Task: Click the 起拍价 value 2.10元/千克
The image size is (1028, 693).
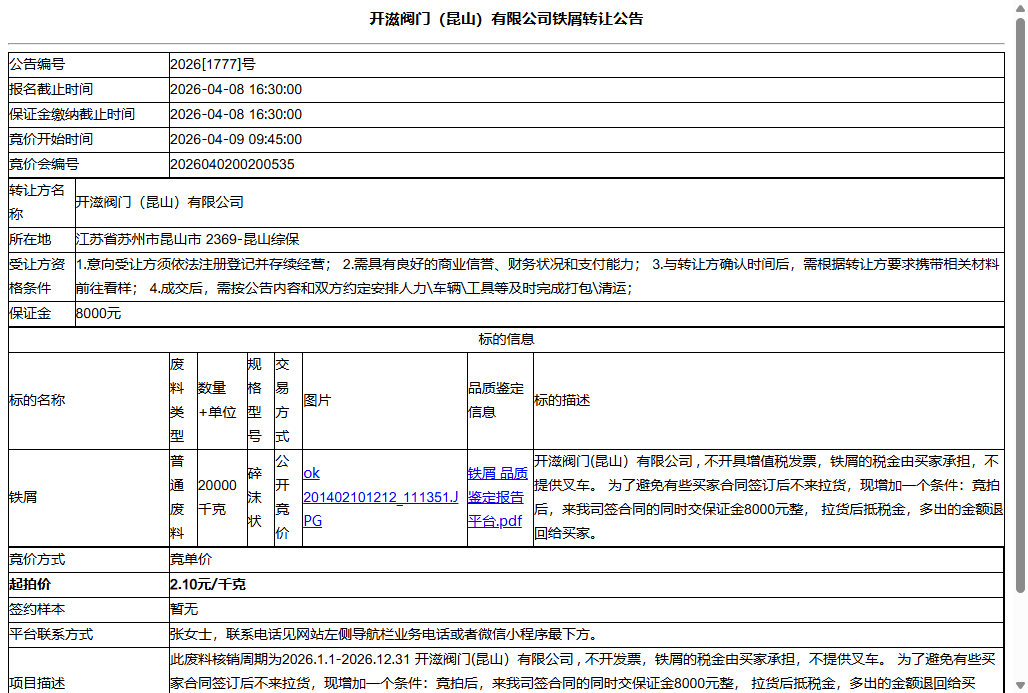Action: tap(208, 584)
